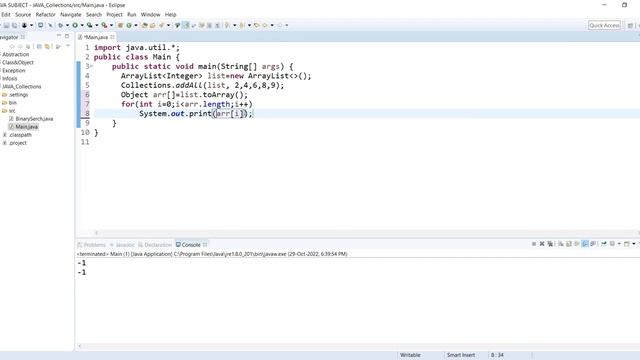
Task: Toggle Link with Editor in Navigator
Action: pos(47,47)
